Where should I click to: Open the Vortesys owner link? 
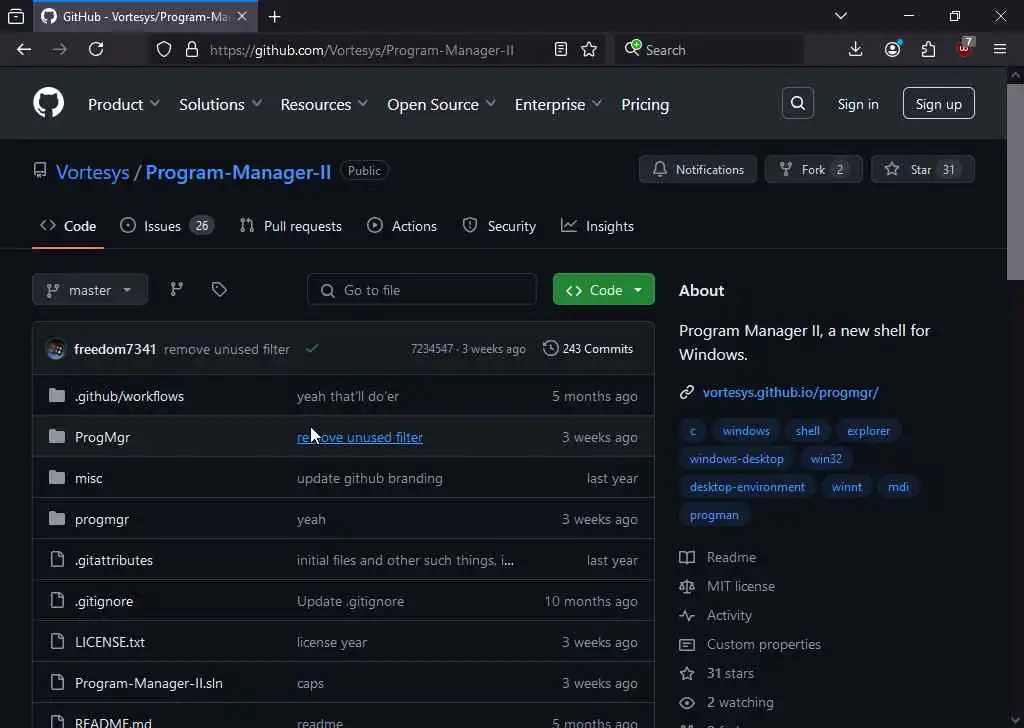(92, 172)
